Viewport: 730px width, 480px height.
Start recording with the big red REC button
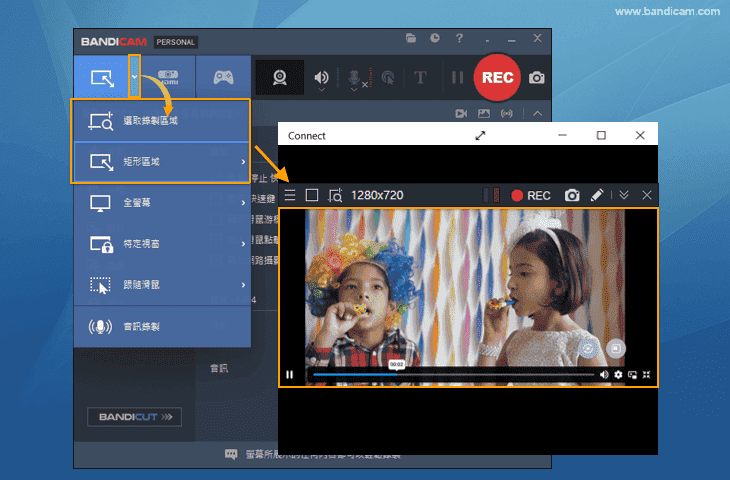497,77
